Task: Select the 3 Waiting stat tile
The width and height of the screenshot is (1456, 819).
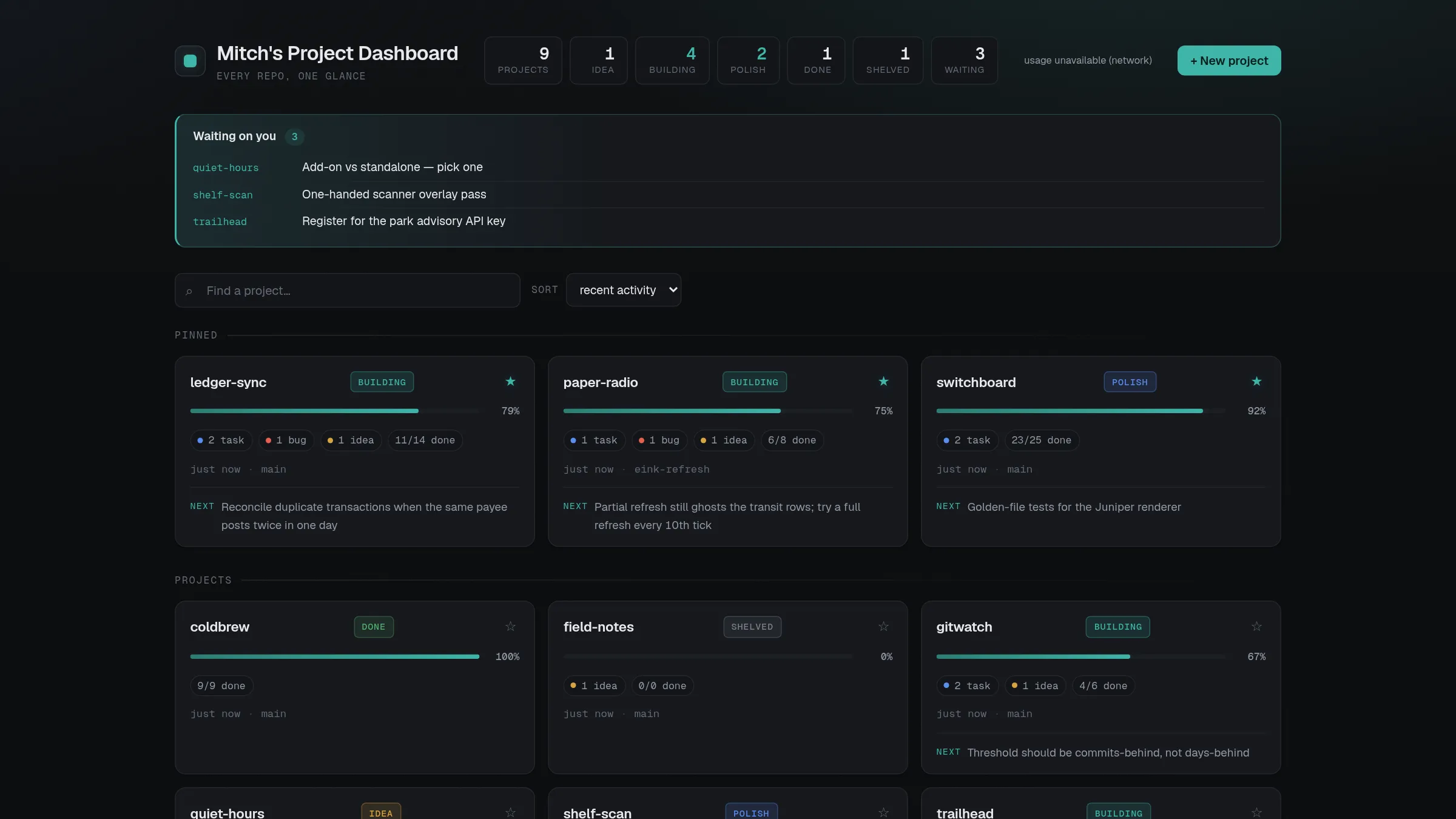Action: coord(965,61)
